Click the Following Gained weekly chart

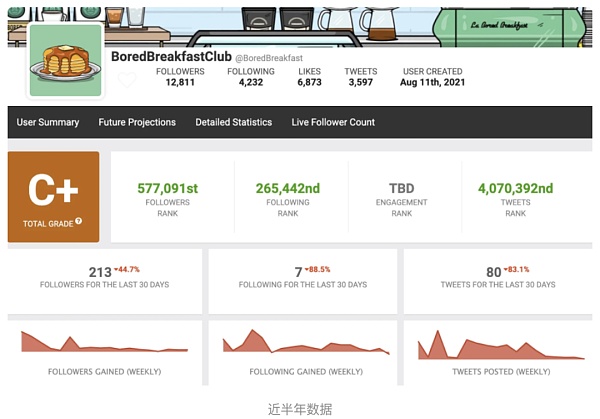303,343
